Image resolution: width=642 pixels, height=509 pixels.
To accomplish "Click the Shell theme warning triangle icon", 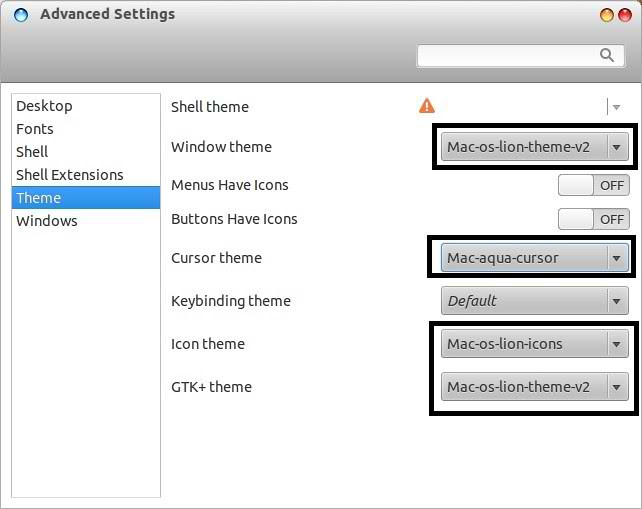I will [x=427, y=106].
